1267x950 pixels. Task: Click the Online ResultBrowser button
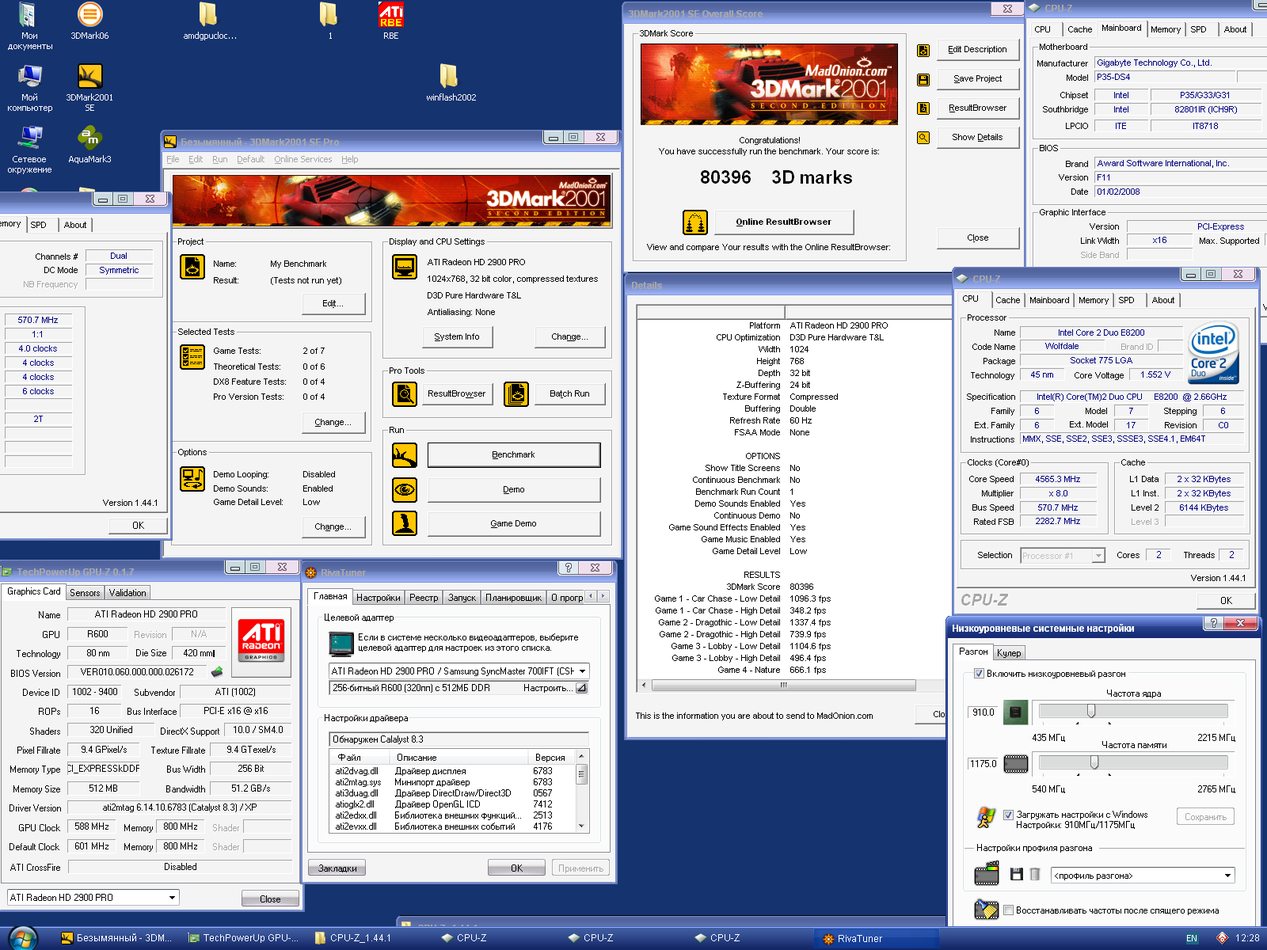tap(785, 222)
